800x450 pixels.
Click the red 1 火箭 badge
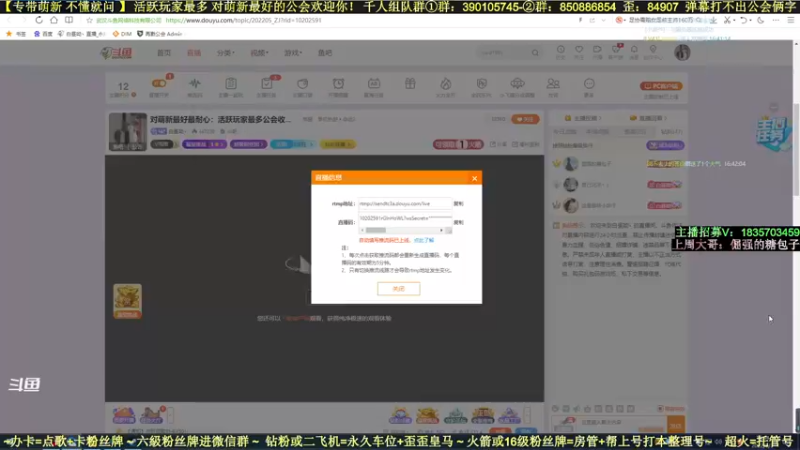[458, 144]
